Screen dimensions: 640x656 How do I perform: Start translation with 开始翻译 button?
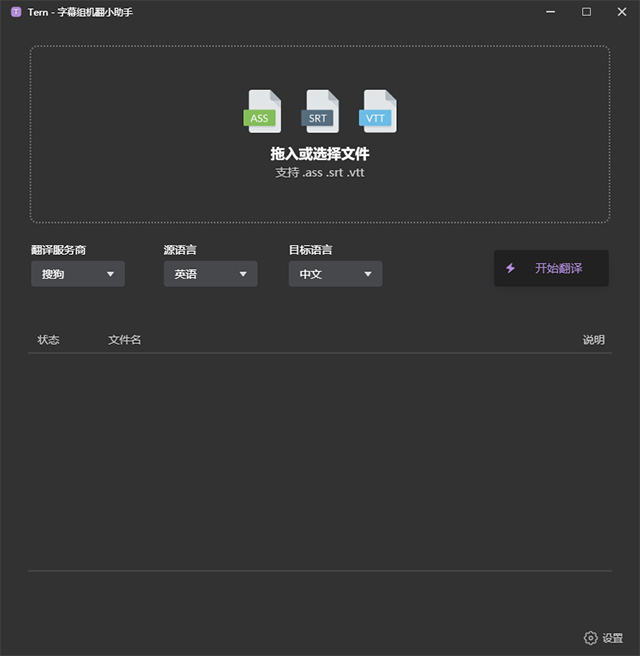tap(551, 268)
